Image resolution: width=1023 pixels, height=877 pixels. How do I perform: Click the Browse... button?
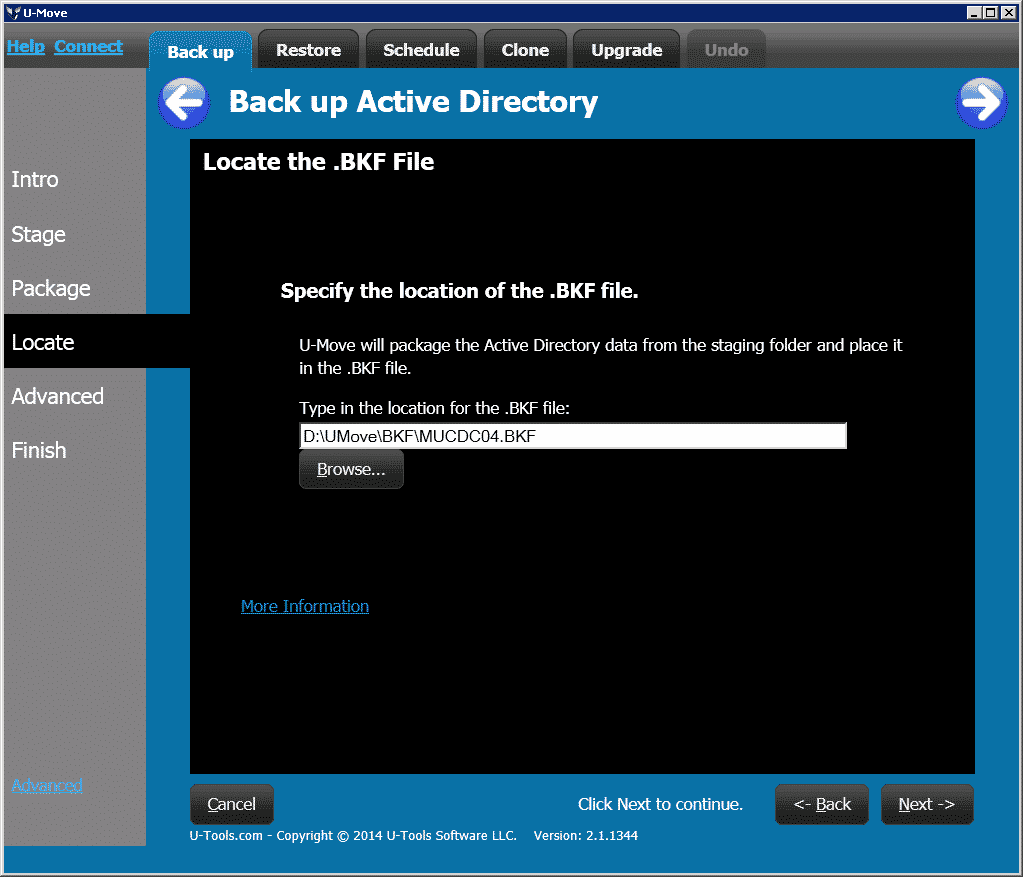[x=351, y=469]
